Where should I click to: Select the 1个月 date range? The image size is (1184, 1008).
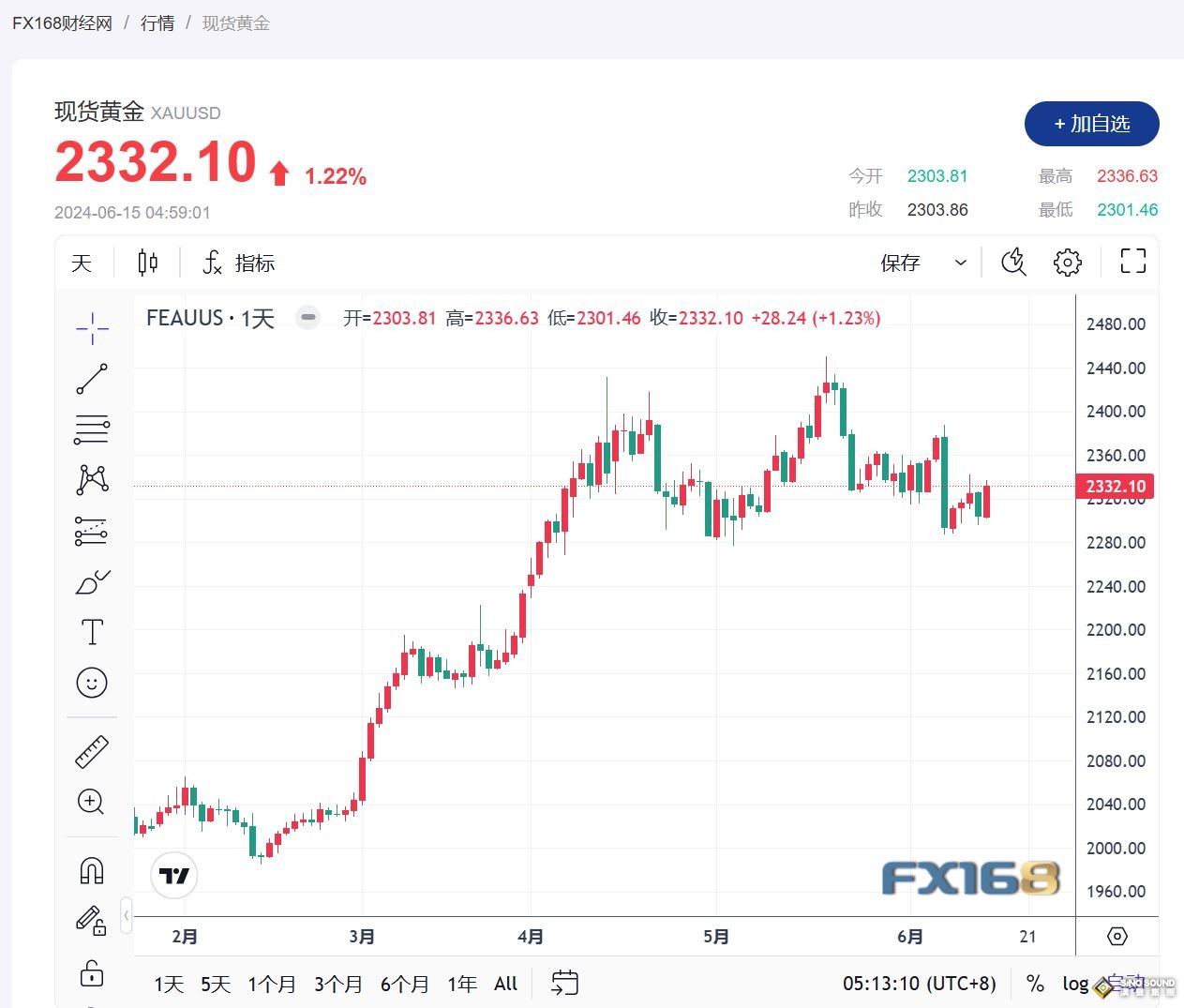[272, 984]
